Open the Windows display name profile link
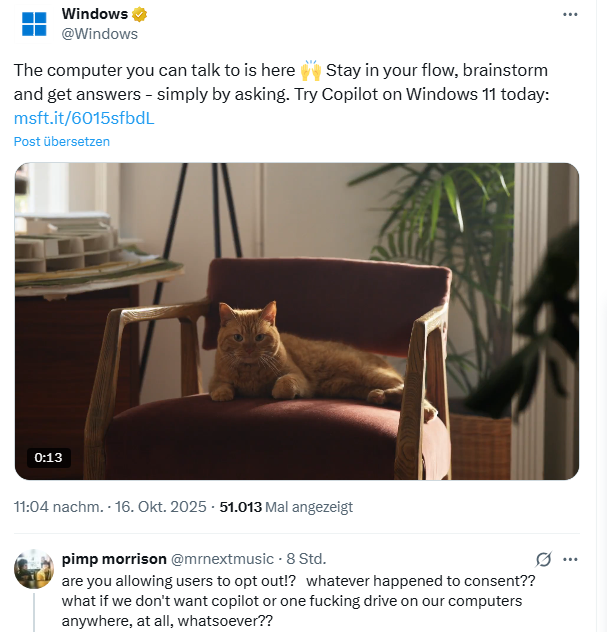 click(95, 14)
